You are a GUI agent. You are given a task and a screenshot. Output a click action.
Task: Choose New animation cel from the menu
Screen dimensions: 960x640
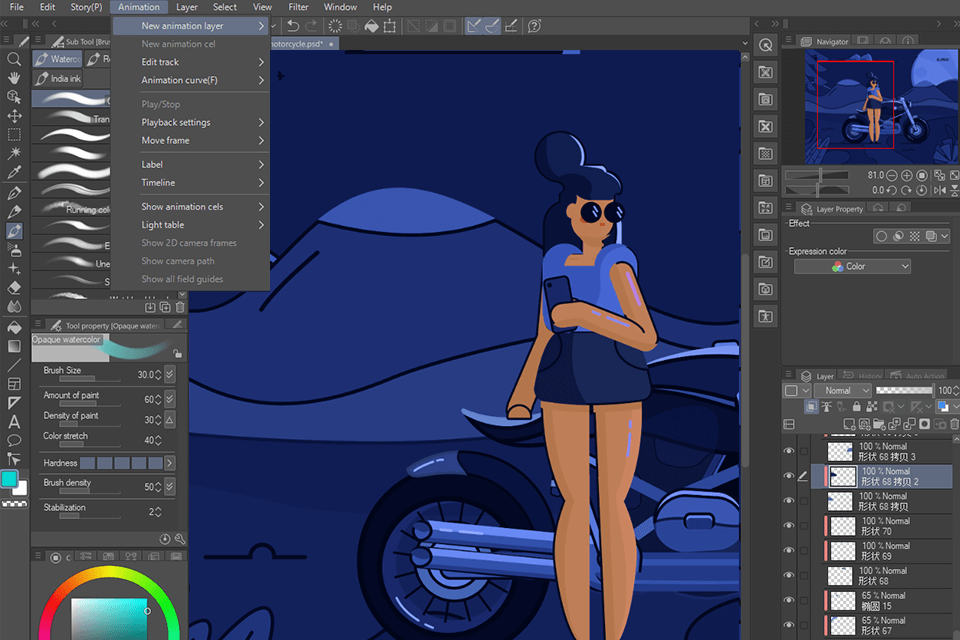(x=178, y=42)
